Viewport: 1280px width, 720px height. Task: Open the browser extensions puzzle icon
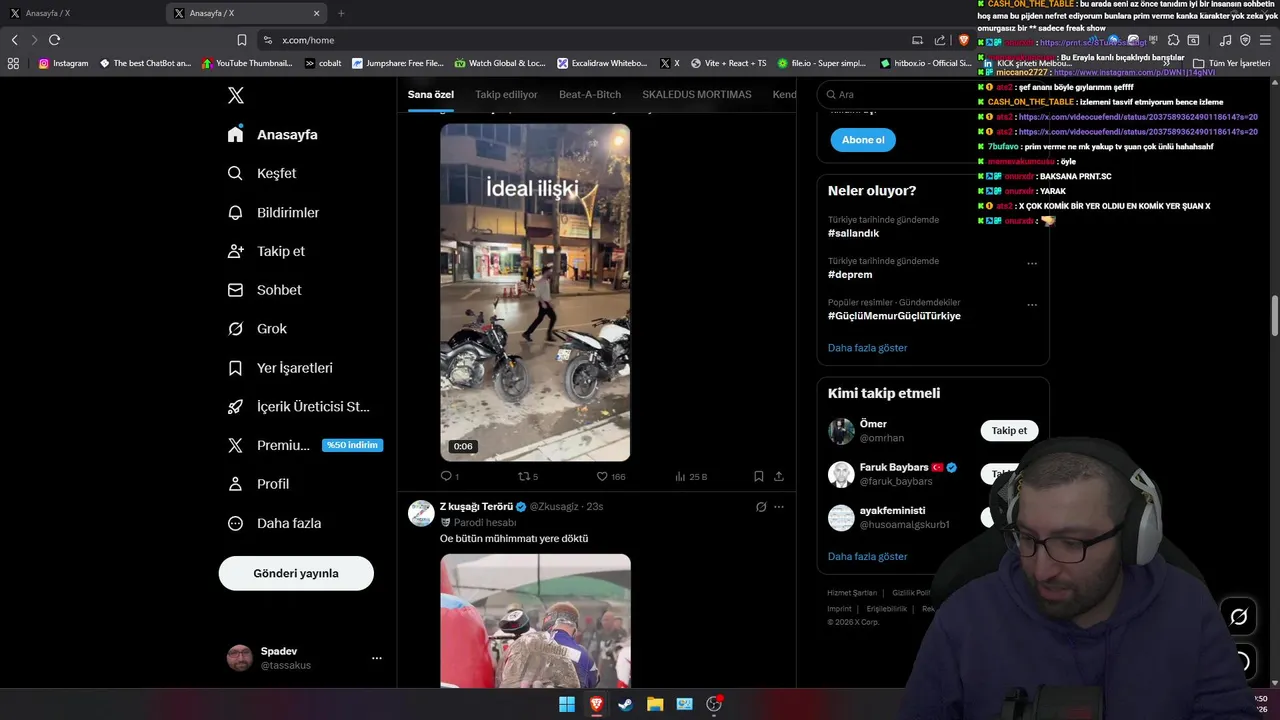coord(1174,40)
